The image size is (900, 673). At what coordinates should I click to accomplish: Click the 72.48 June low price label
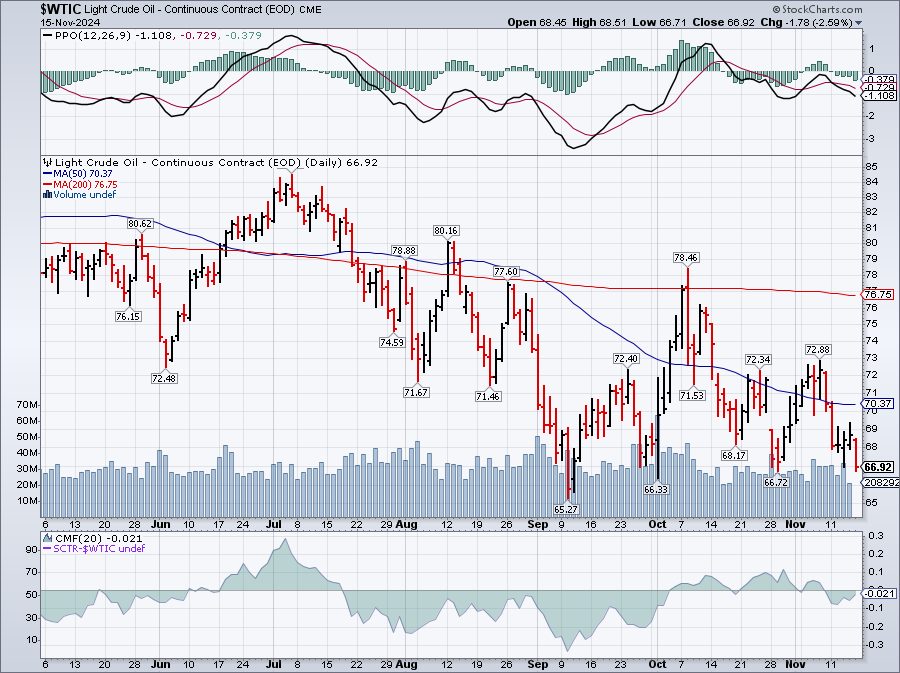[165, 378]
